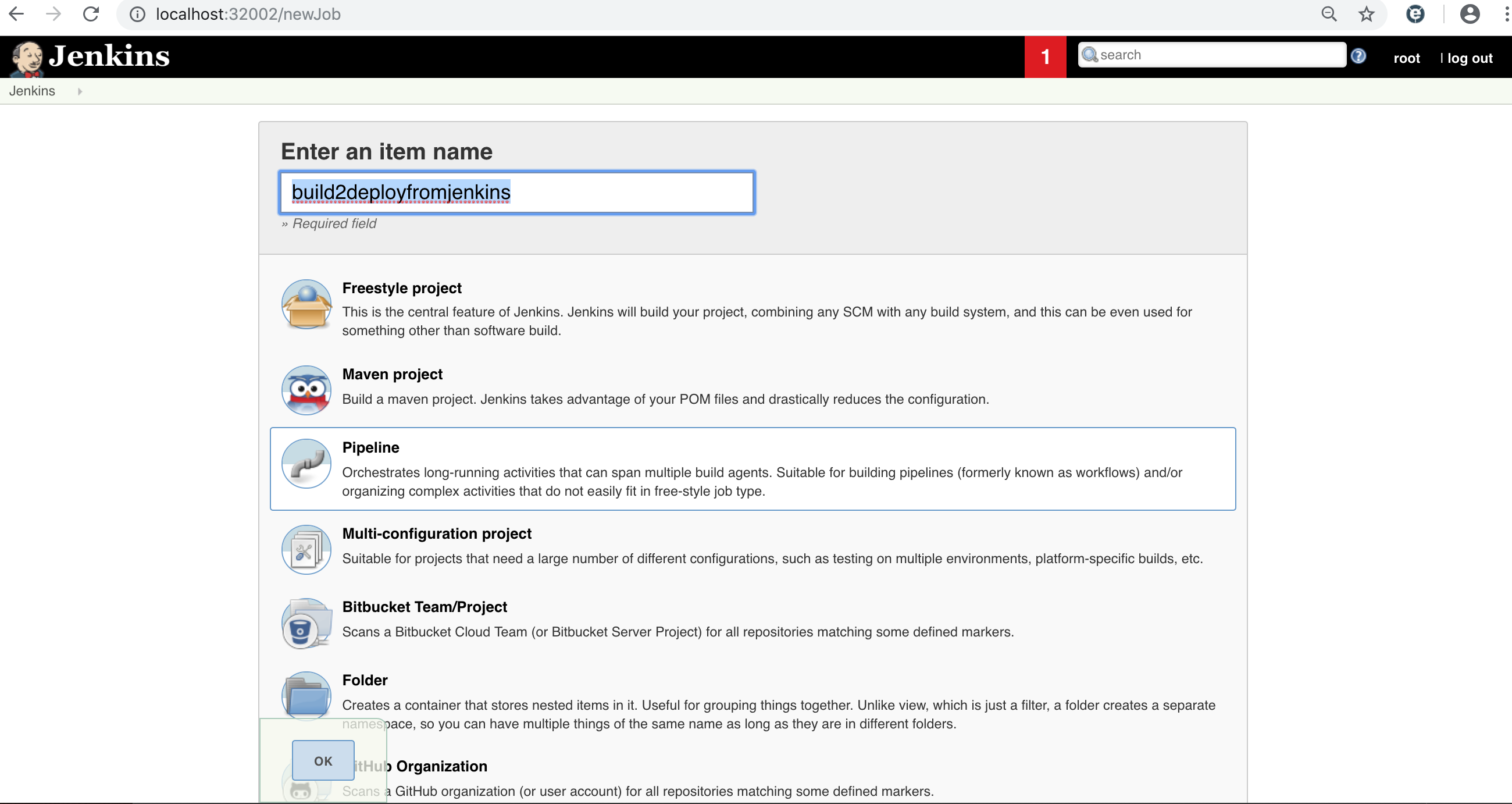Viewport: 1512px width, 804px height.
Task: Click the Maven project owl icon
Action: click(x=306, y=390)
